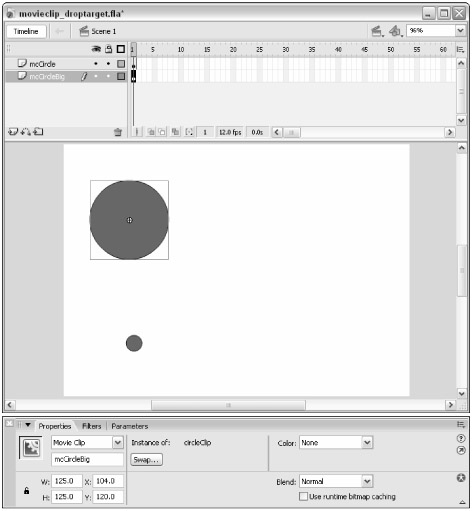
Task: Click the Center Frame icon
Action: coord(137,132)
